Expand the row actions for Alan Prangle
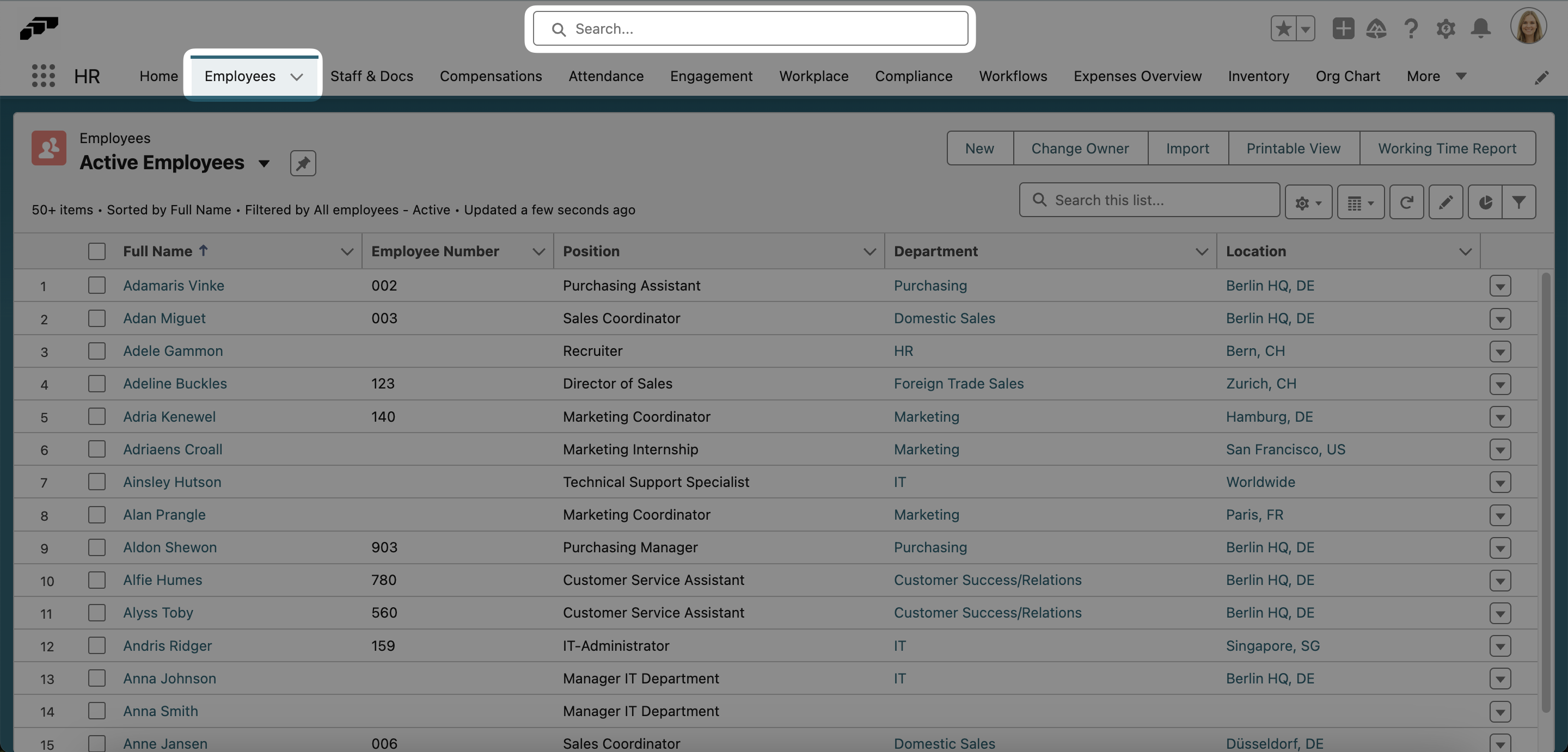The width and height of the screenshot is (1568, 752). pyautogui.click(x=1500, y=515)
